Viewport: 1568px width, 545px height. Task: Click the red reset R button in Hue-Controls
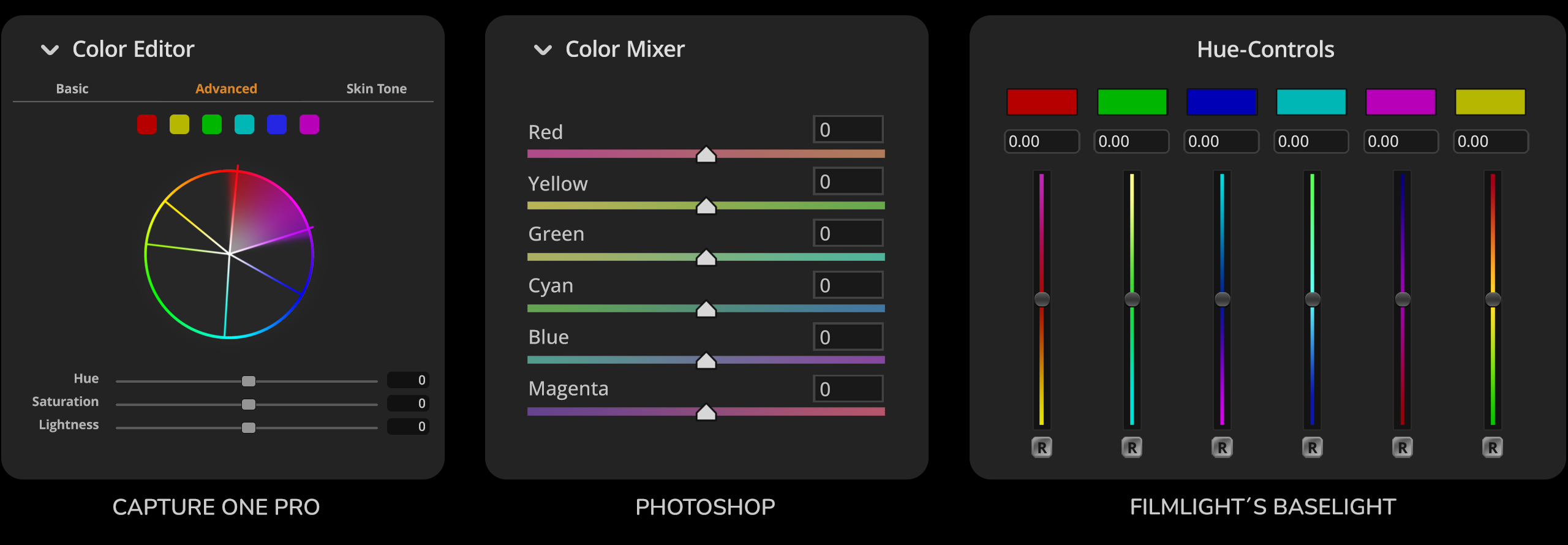tap(1041, 448)
